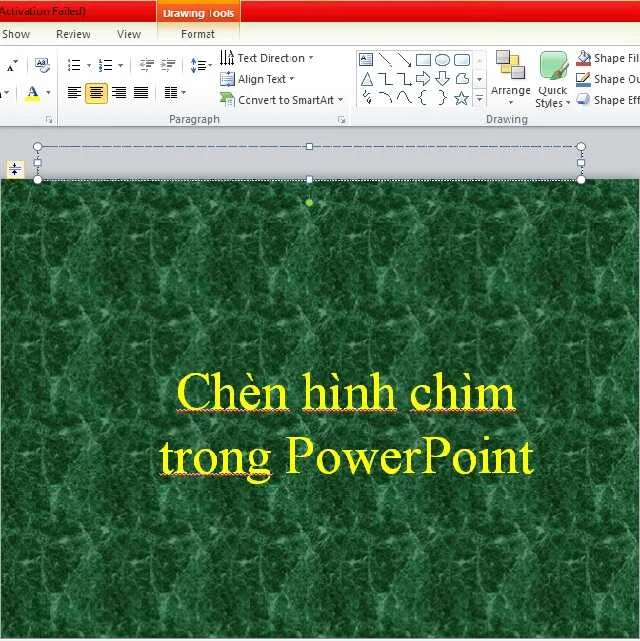Open Convert to SmartArt menu

point(281,100)
